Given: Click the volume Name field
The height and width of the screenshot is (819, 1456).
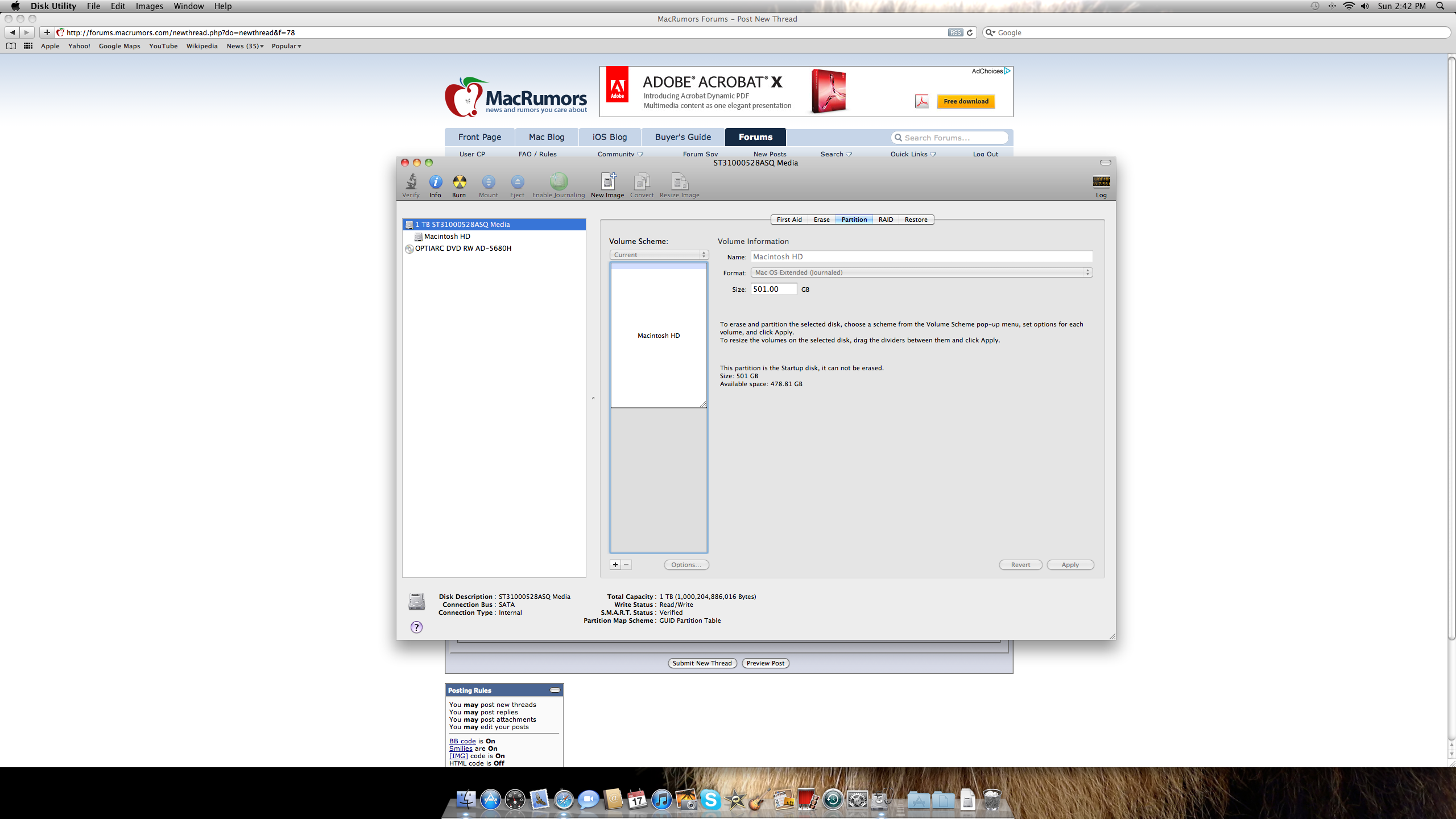Looking at the screenshot, I should click(x=921, y=257).
